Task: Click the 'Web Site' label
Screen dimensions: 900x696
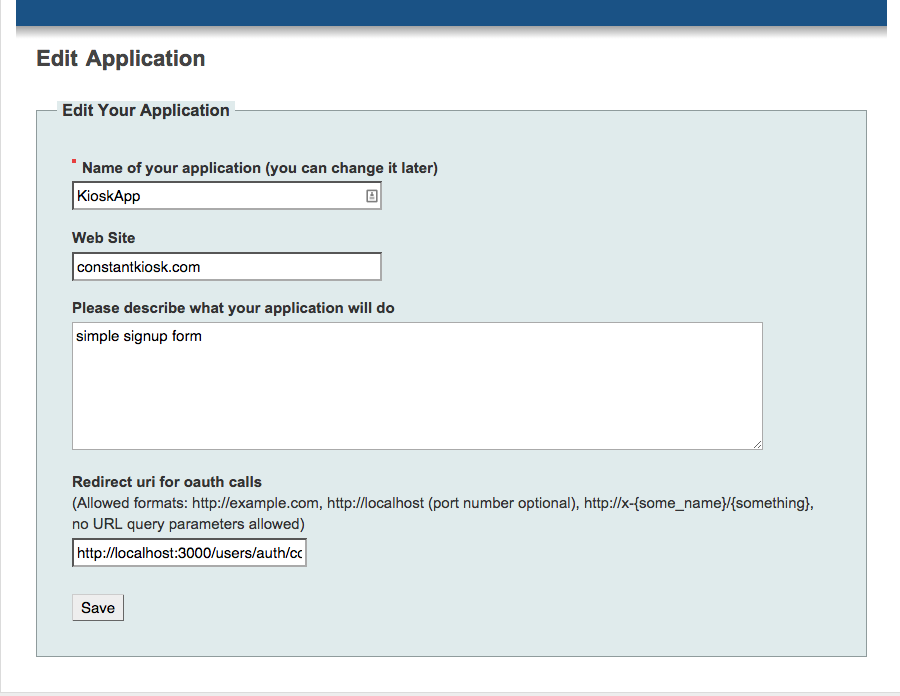Action: click(103, 238)
